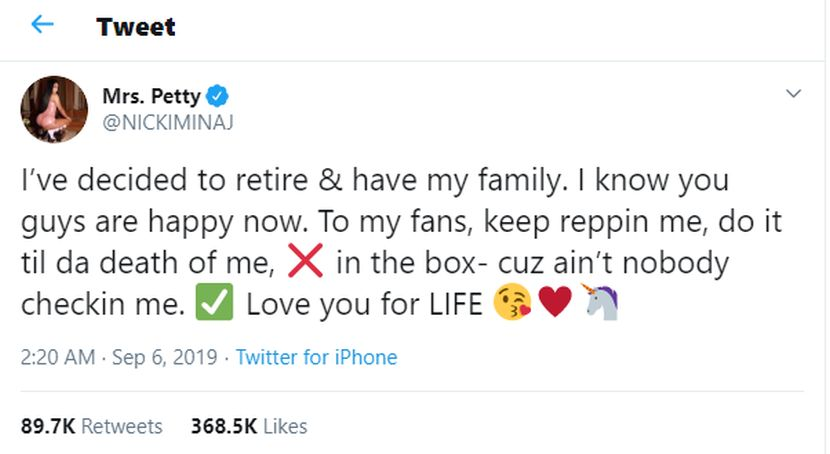View the 89.7K Retweets list
Screen dimensions: 830x454
91,426
